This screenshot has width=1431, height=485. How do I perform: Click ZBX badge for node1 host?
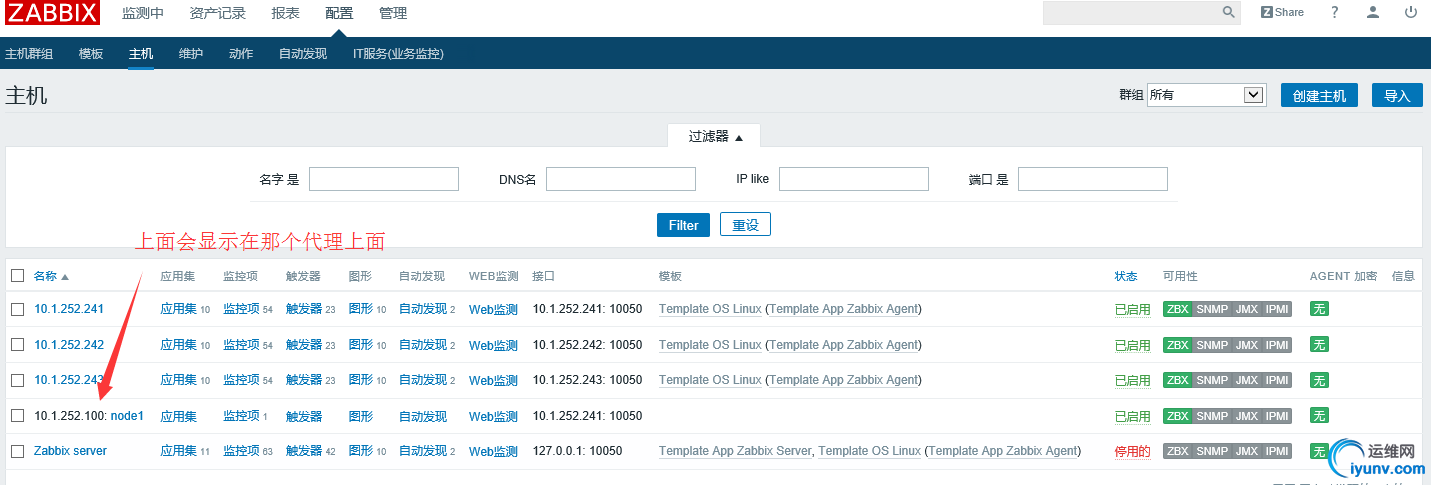(x=1178, y=416)
